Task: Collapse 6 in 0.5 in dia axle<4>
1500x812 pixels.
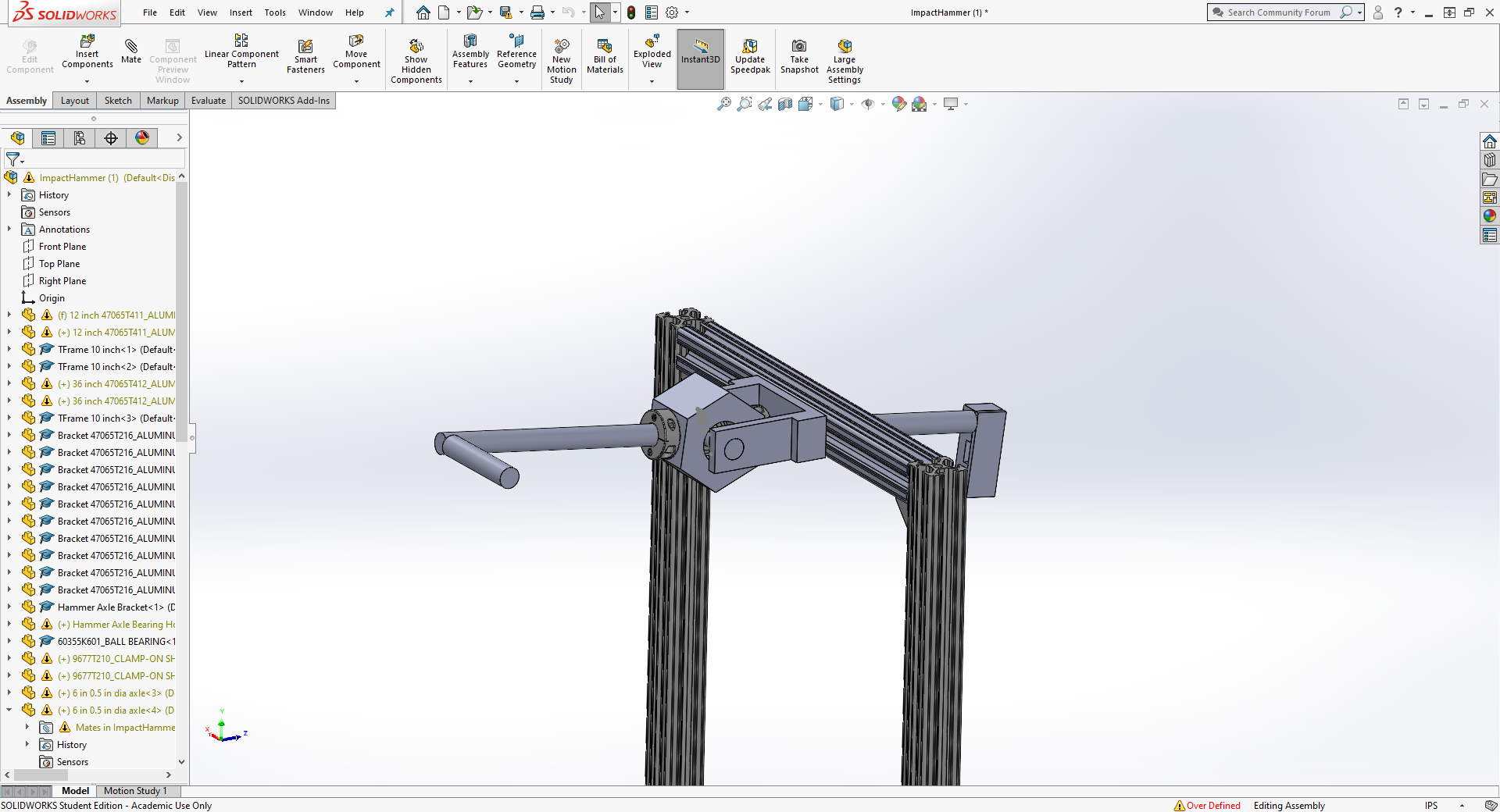Action: (9, 710)
